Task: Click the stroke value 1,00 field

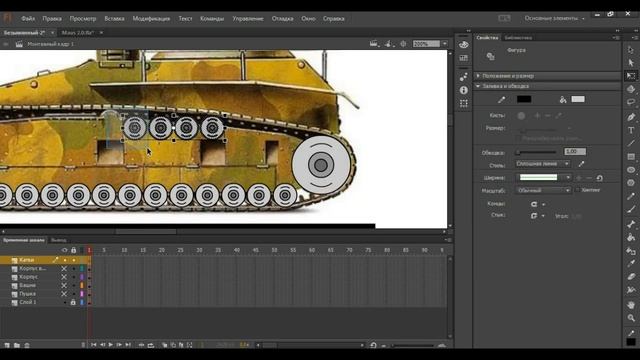Action: click(575, 151)
